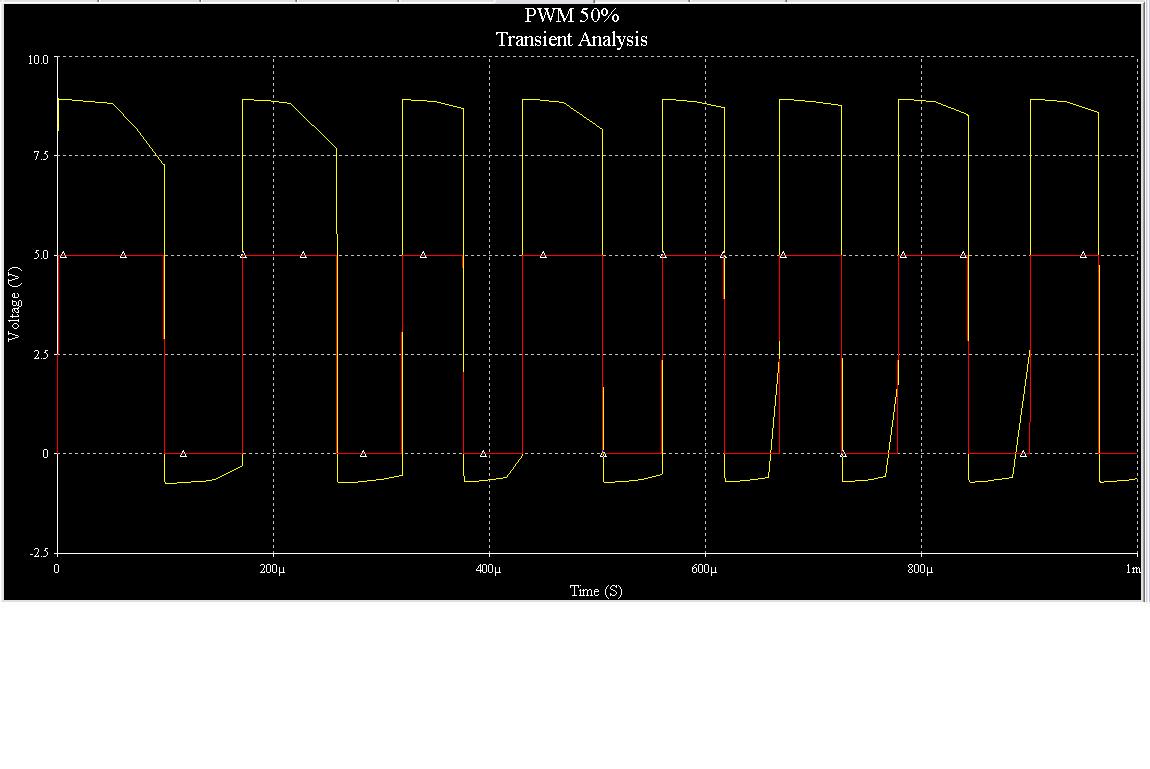Screen dimensions: 1150x769
Task: Select the "PWM 50%" graph title
Action: coord(571,15)
